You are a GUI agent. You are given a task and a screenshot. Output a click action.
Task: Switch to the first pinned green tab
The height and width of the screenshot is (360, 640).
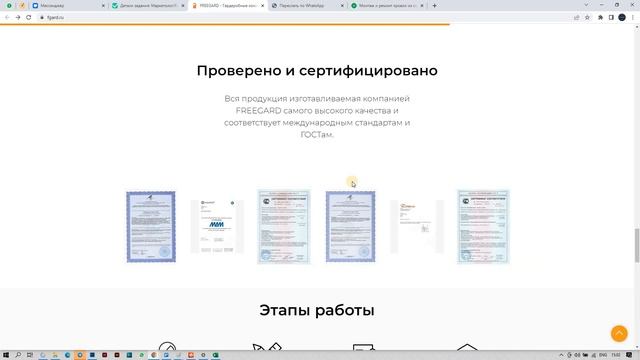[x=9, y=6]
